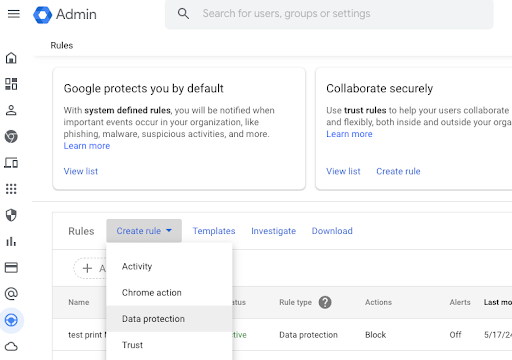
Task: Select Trust from Create rule menu
Action: [169, 345]
